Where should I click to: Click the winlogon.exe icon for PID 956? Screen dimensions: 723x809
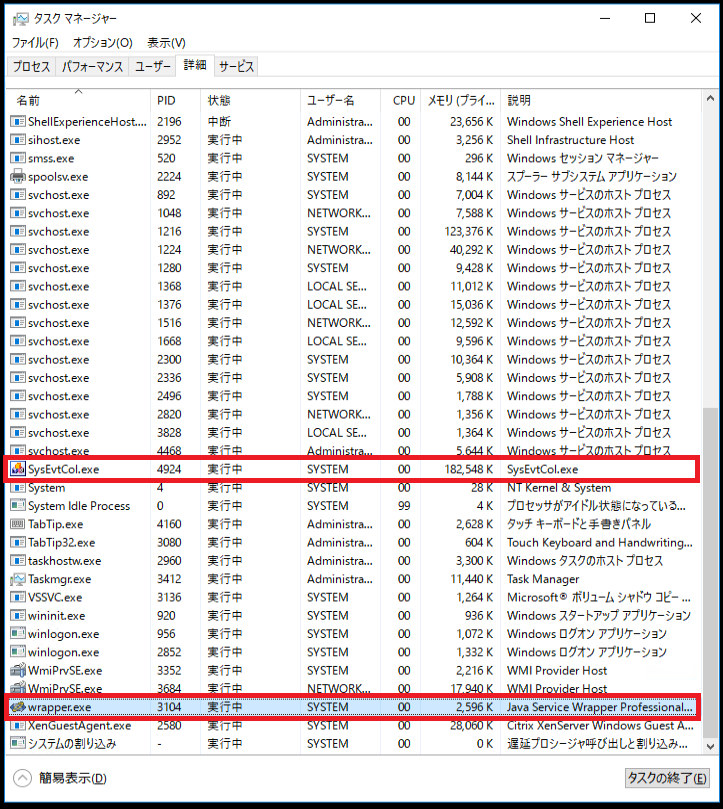(18, 634)
